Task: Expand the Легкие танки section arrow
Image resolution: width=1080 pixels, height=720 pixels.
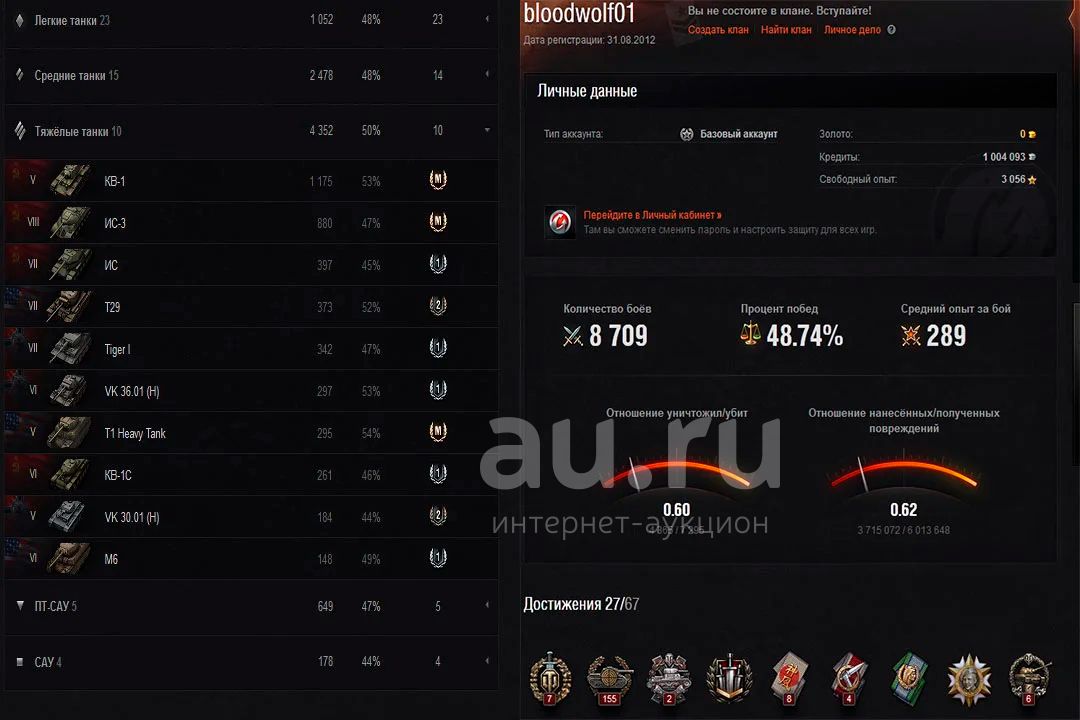Action: [487, 19]
